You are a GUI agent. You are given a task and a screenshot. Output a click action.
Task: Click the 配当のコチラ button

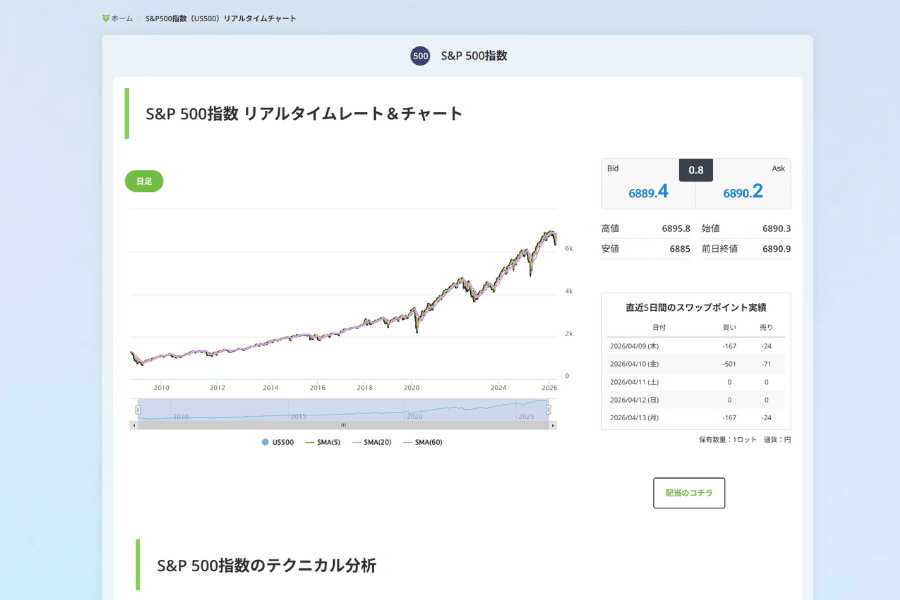pyautogui.click(x=689, y=492)
